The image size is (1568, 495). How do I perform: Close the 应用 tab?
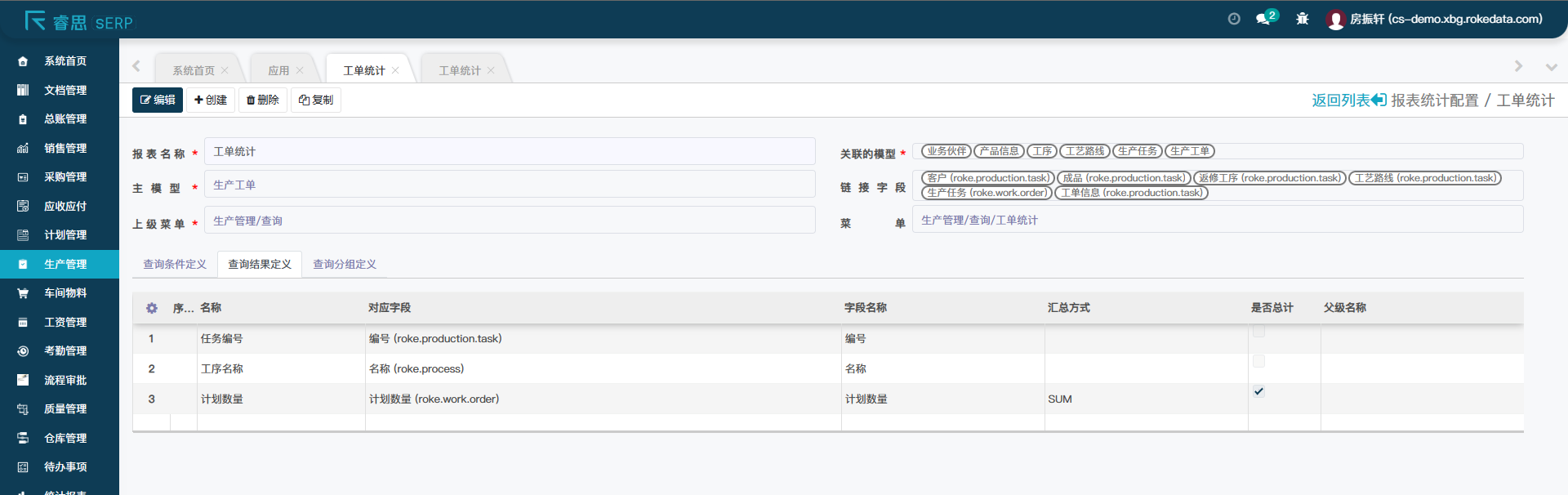[301, 71]
